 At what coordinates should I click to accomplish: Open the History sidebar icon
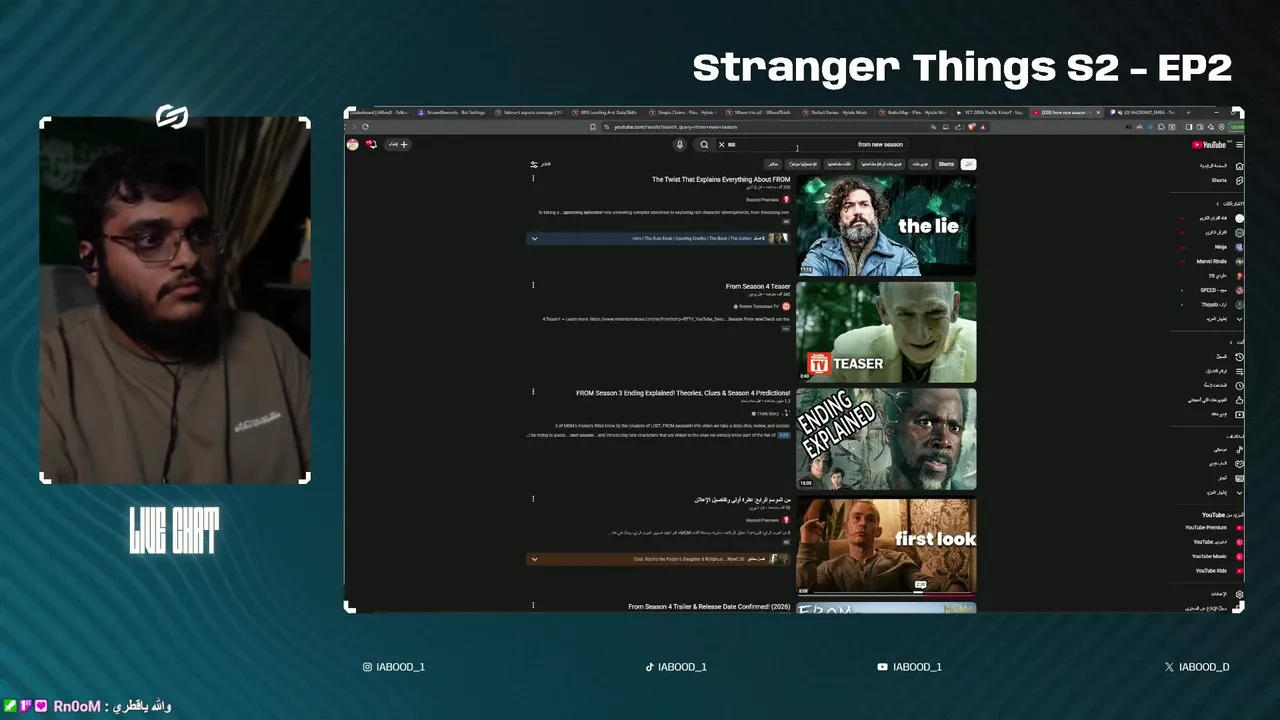[1239, 356]
